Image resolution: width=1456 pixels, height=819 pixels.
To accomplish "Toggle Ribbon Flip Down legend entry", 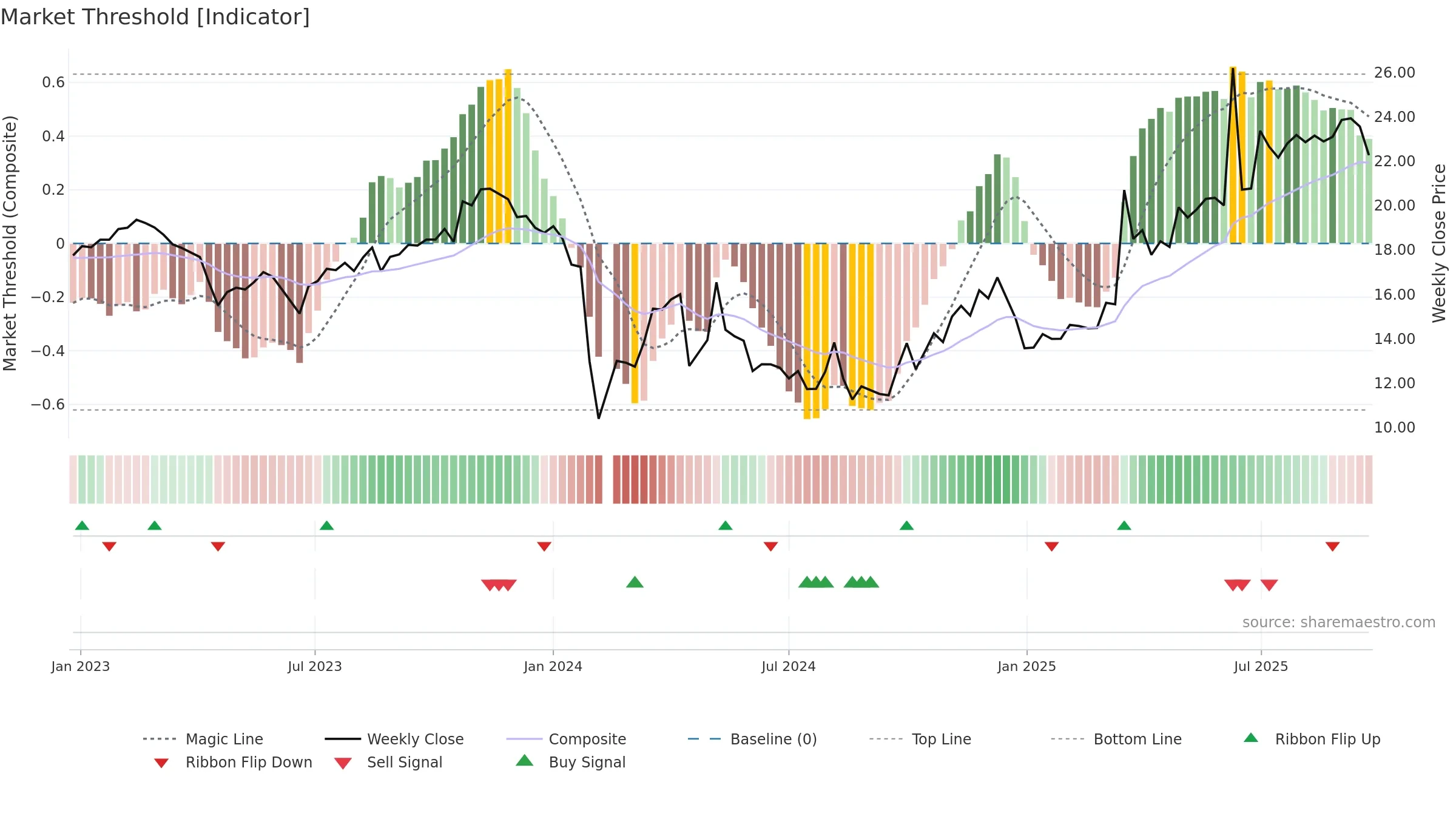I will (x=232, y=762).
